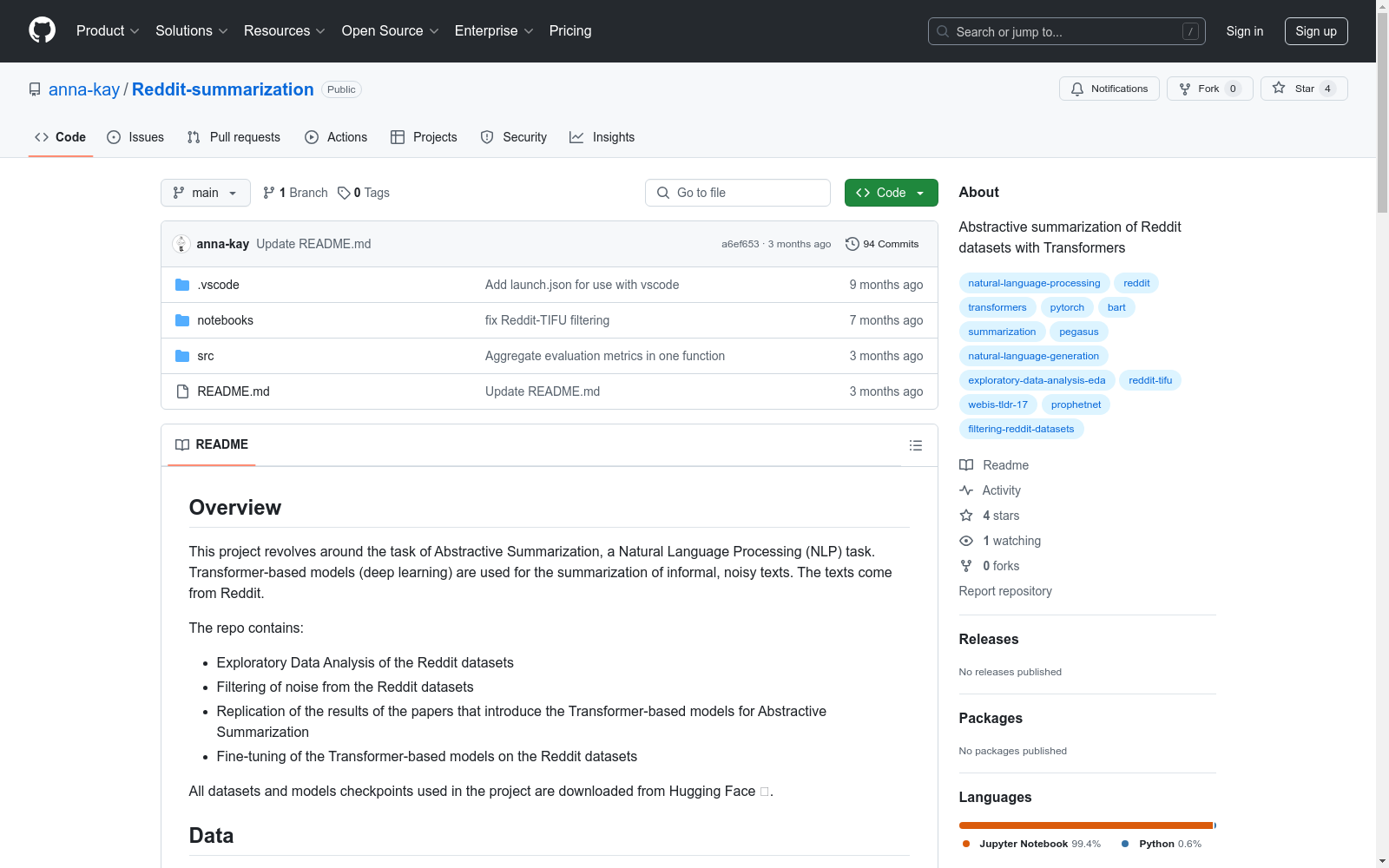This screenshot has height=868, width=1389.
Task: View the 94 Commits history
Action: tap(882, 244)
